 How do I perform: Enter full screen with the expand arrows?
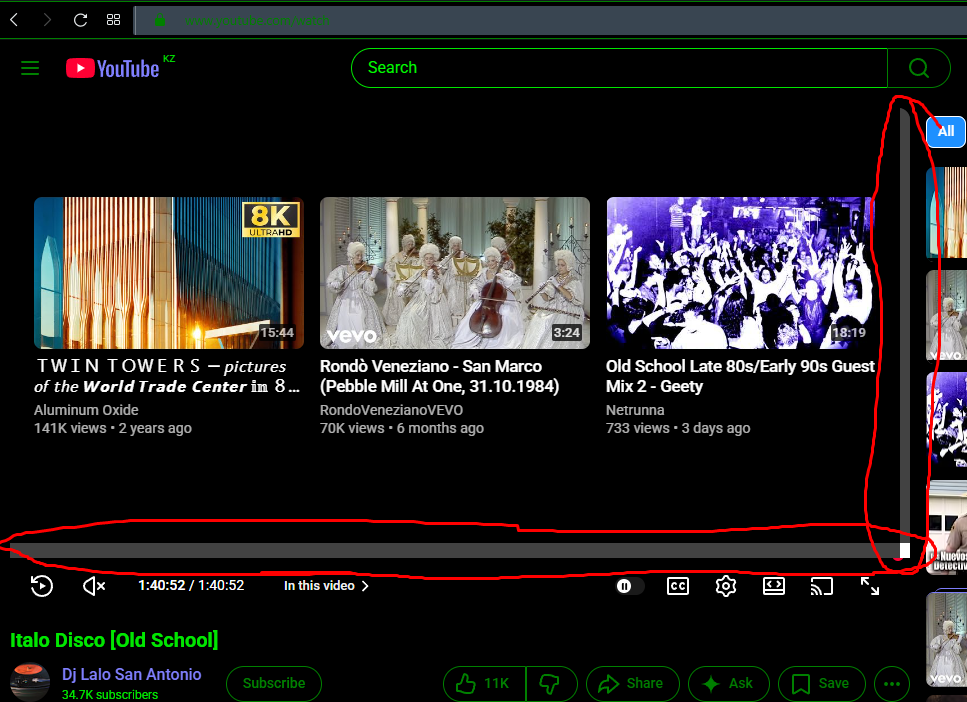(870, 586)
